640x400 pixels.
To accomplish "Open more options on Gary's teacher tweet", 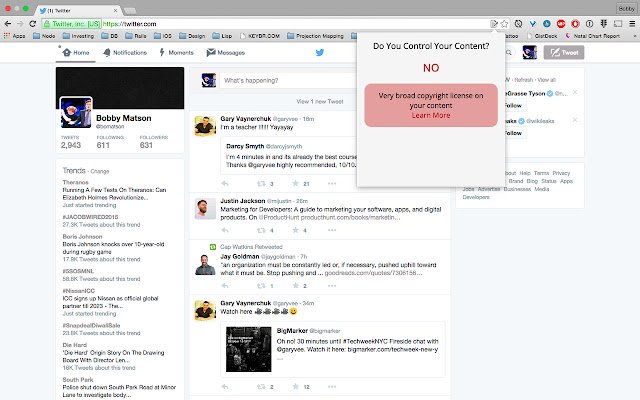I will point(332,184).
